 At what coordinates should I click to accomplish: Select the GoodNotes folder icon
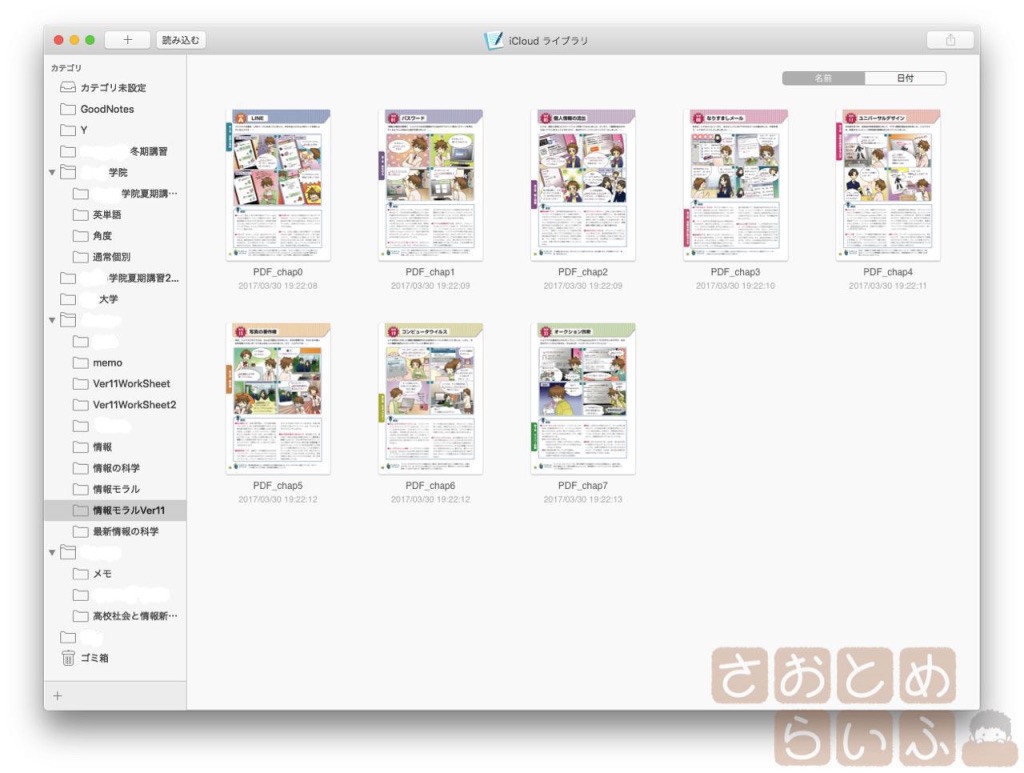(68, 108)
